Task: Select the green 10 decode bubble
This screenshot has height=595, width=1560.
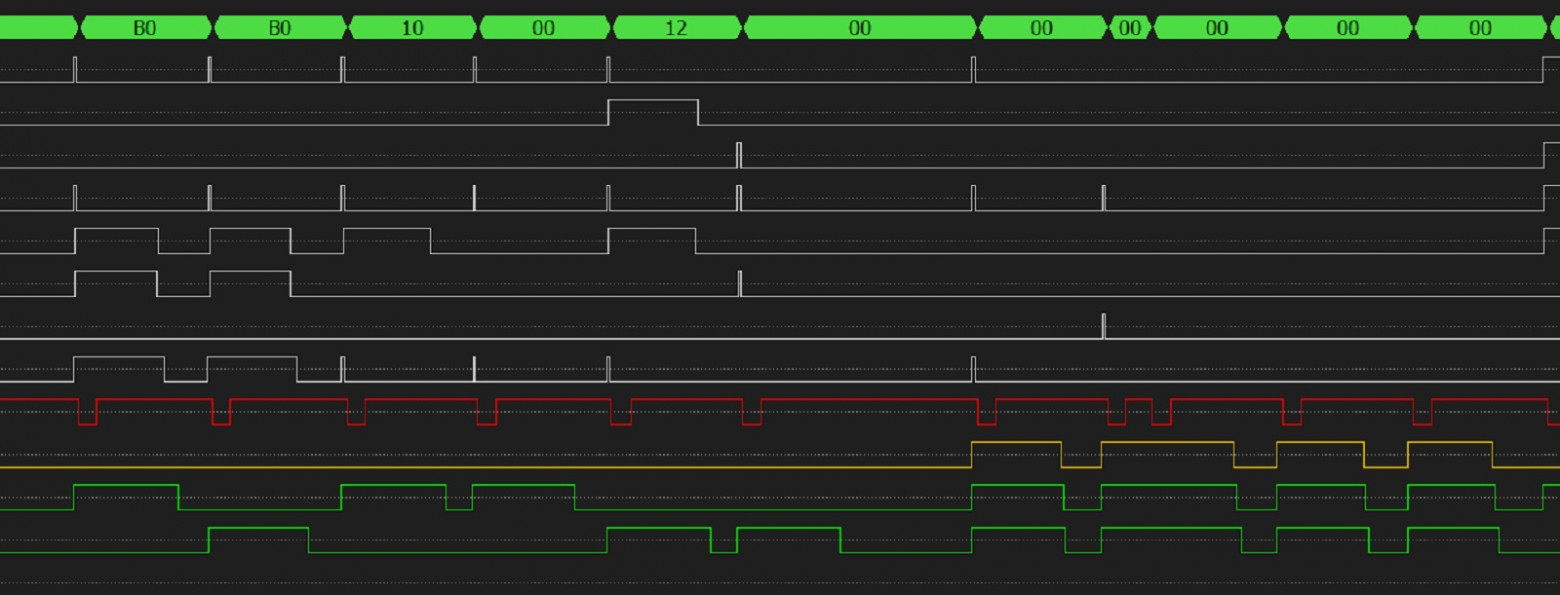Action: (412, 27)
